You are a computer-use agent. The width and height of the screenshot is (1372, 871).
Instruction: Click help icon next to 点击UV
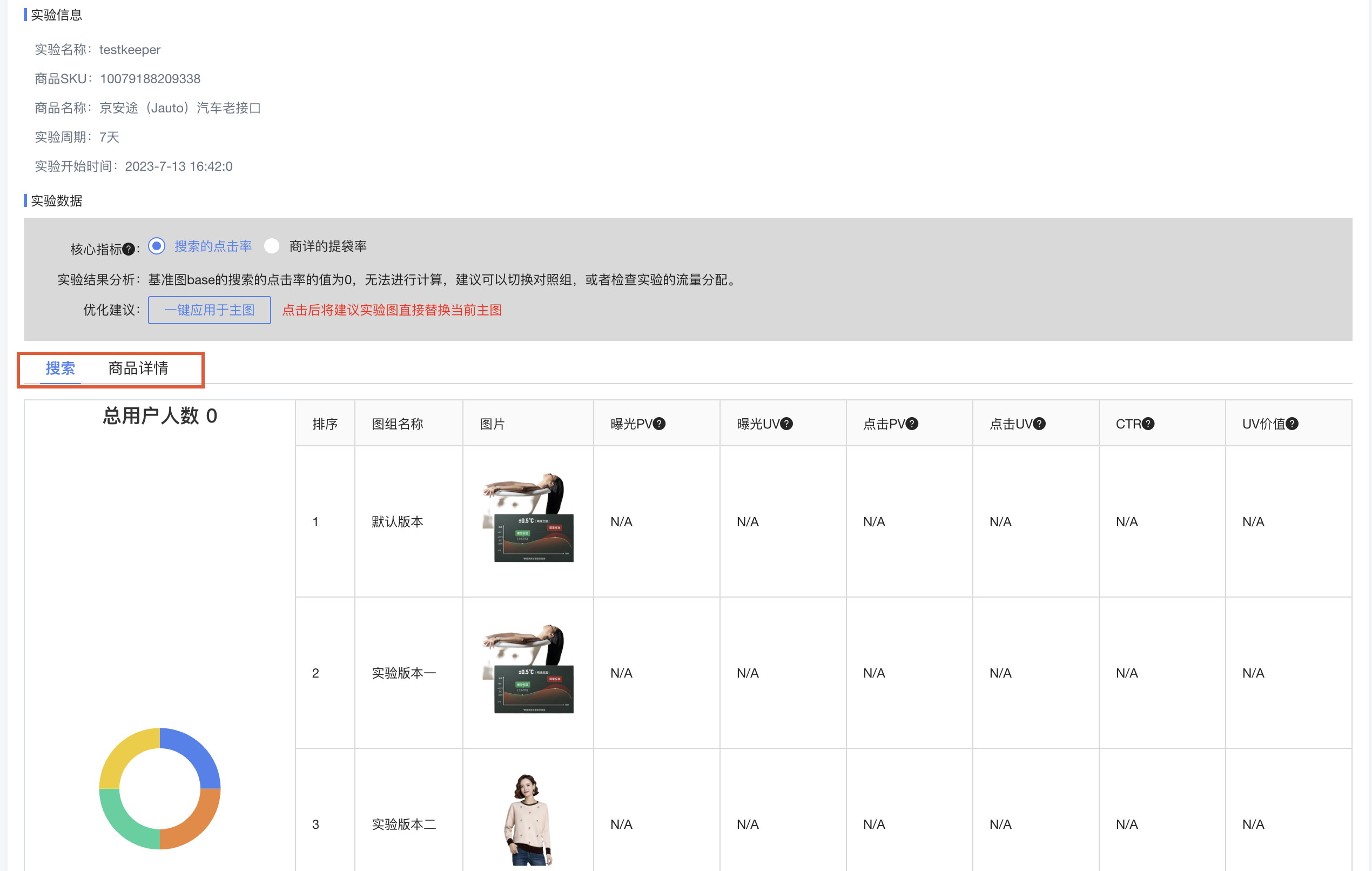pyautogui.click(x=1039, y=424)
